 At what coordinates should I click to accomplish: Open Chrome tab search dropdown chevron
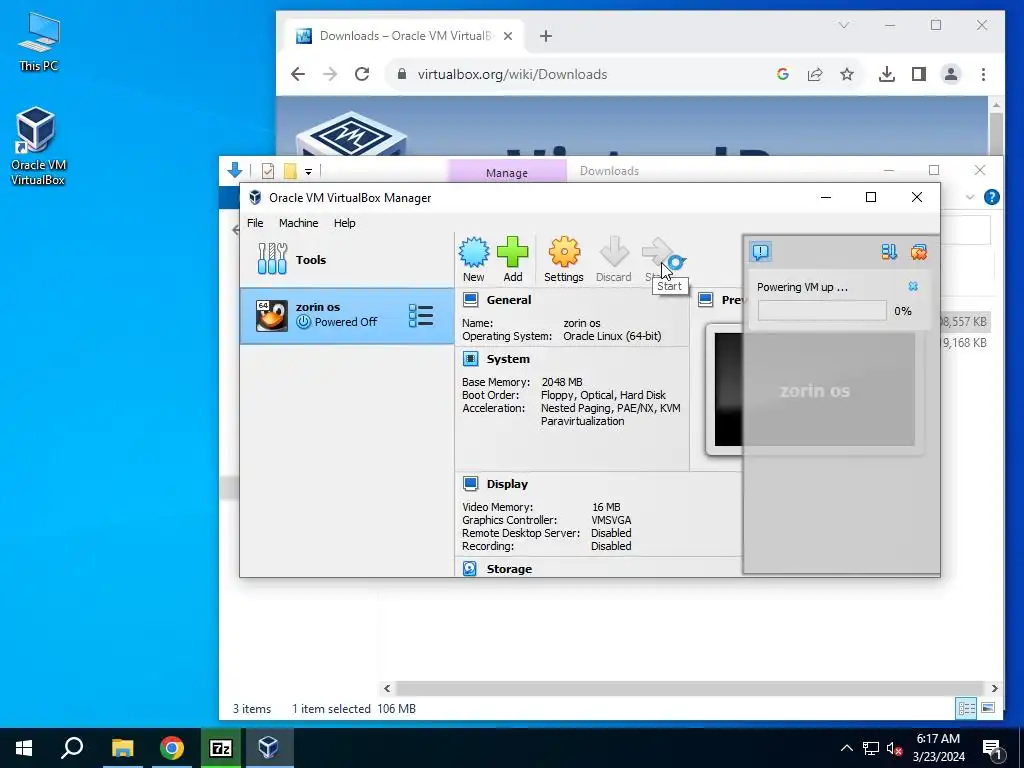[844, 25]
